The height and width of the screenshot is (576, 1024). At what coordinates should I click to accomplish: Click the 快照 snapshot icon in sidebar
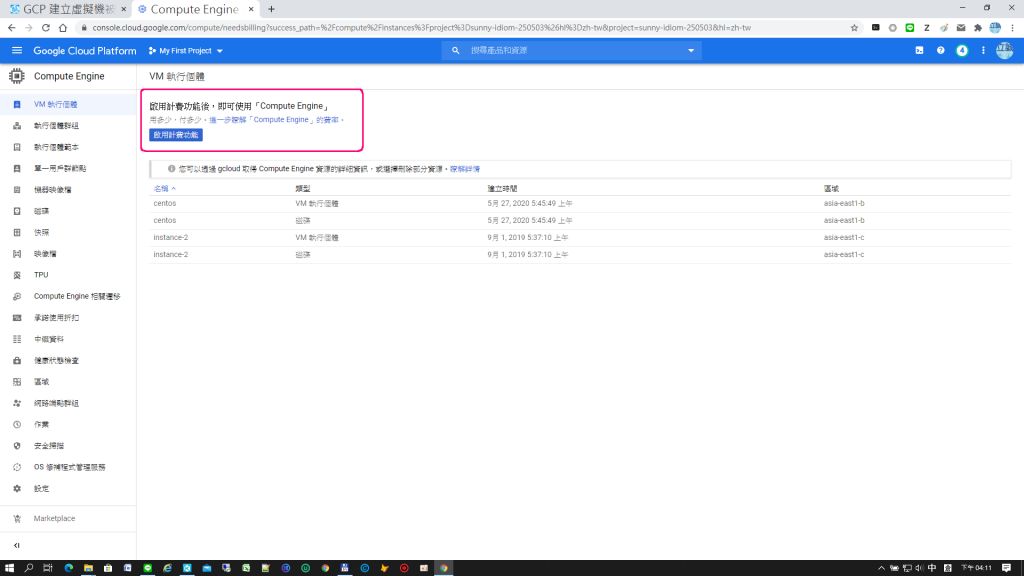[17, 232]
